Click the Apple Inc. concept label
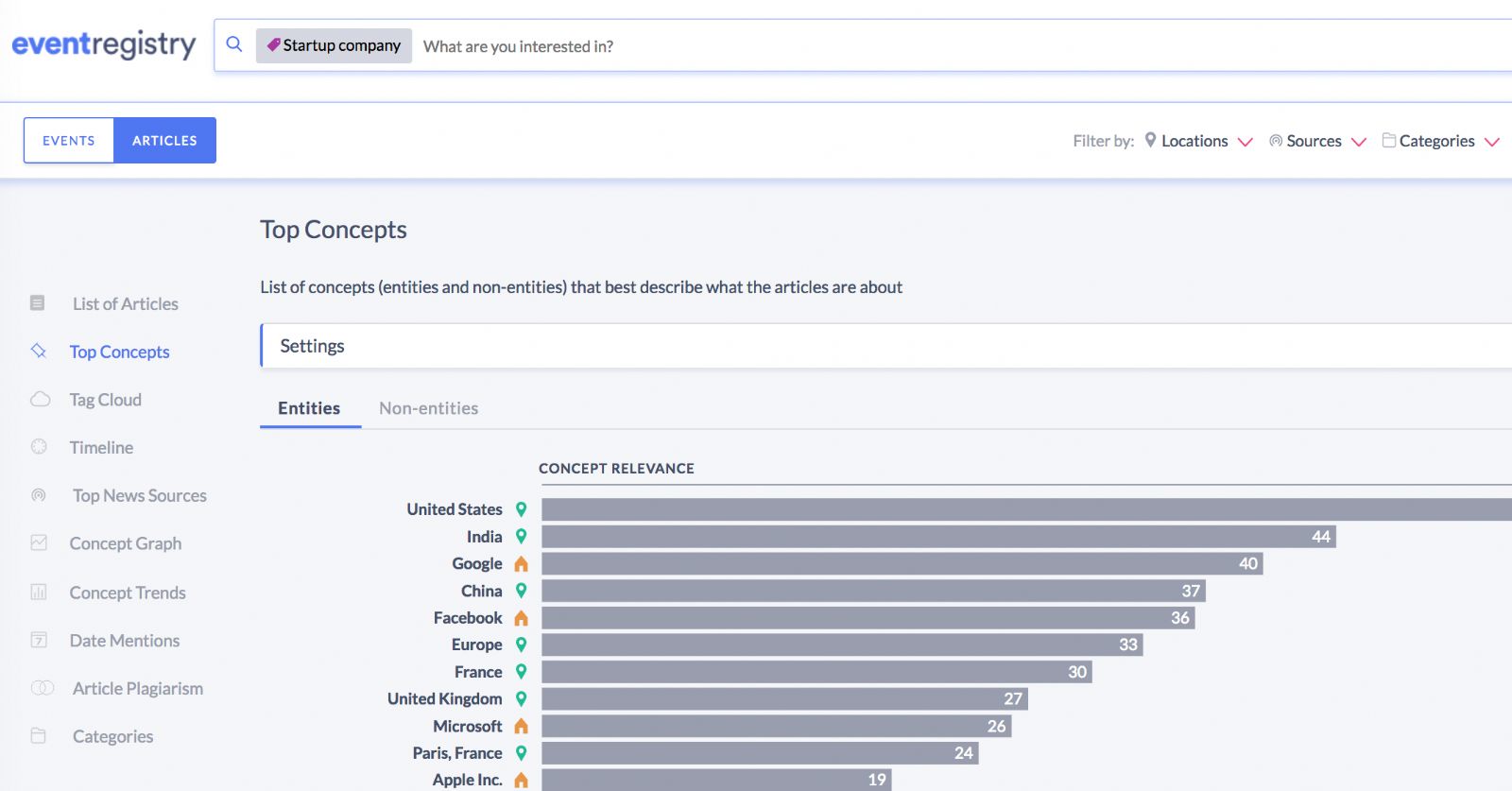Viewport: 1512px width, 791px height. click(x=468, y=780)
